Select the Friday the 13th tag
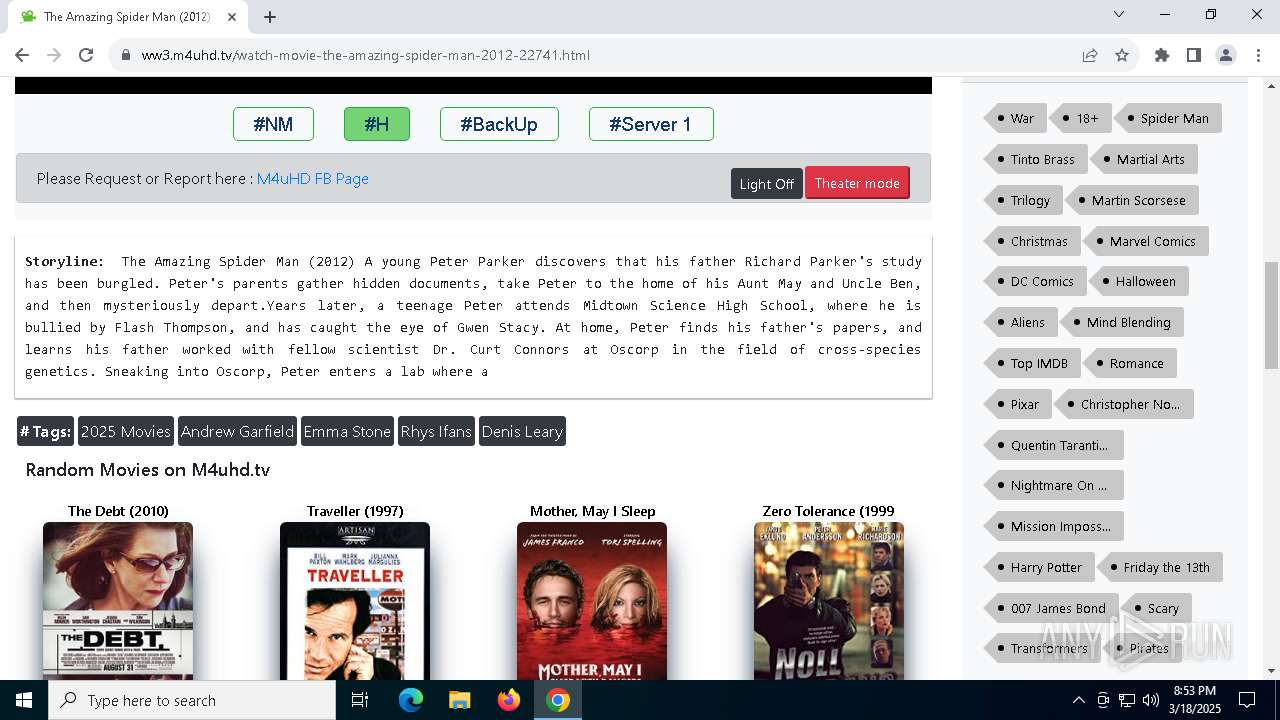 click(1160, 567)
